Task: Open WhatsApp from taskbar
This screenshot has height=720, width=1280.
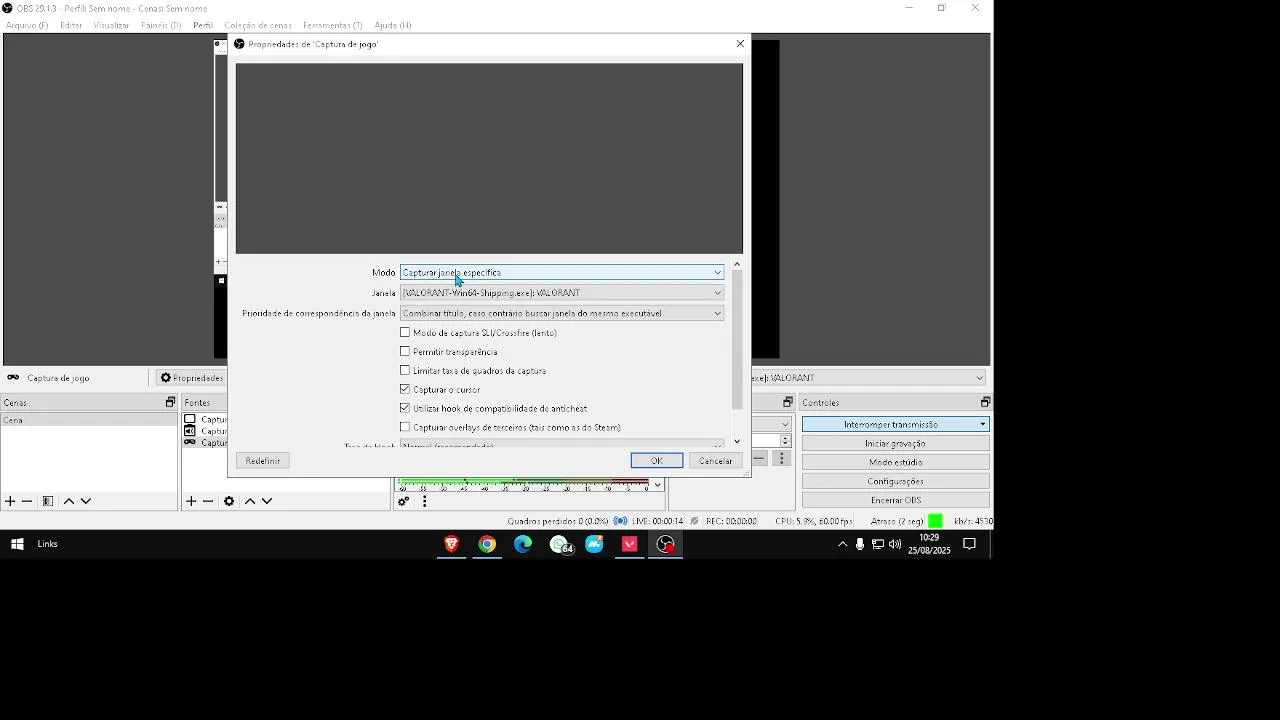Action: point(560,544)
